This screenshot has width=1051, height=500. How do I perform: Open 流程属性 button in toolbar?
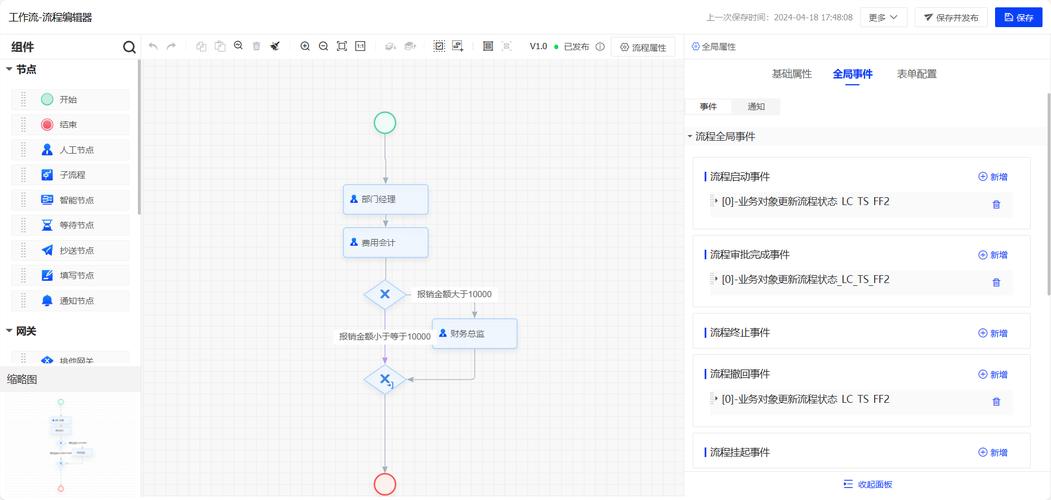(x=643, y=47)
